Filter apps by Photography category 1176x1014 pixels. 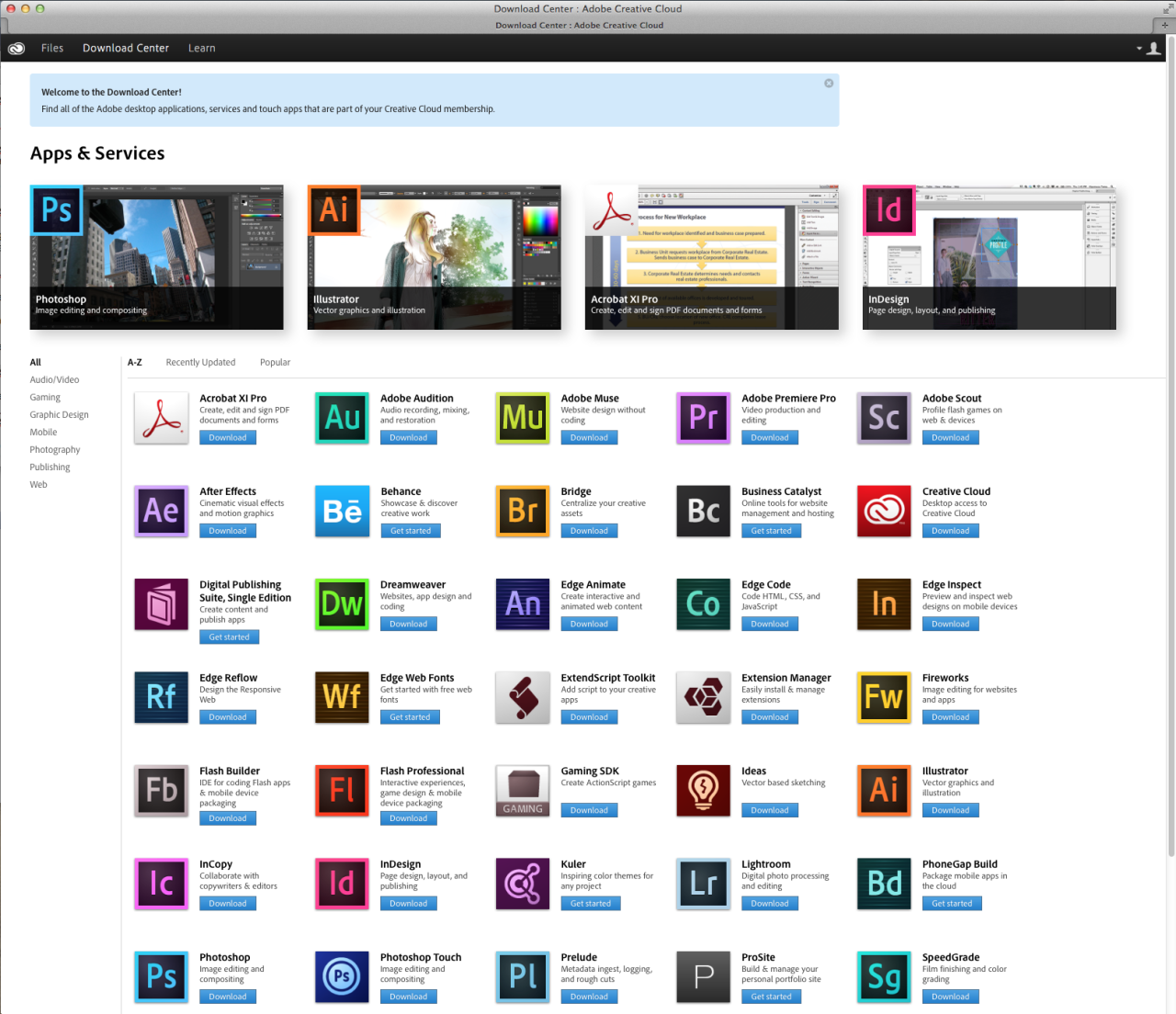click(x=54, y=449)
